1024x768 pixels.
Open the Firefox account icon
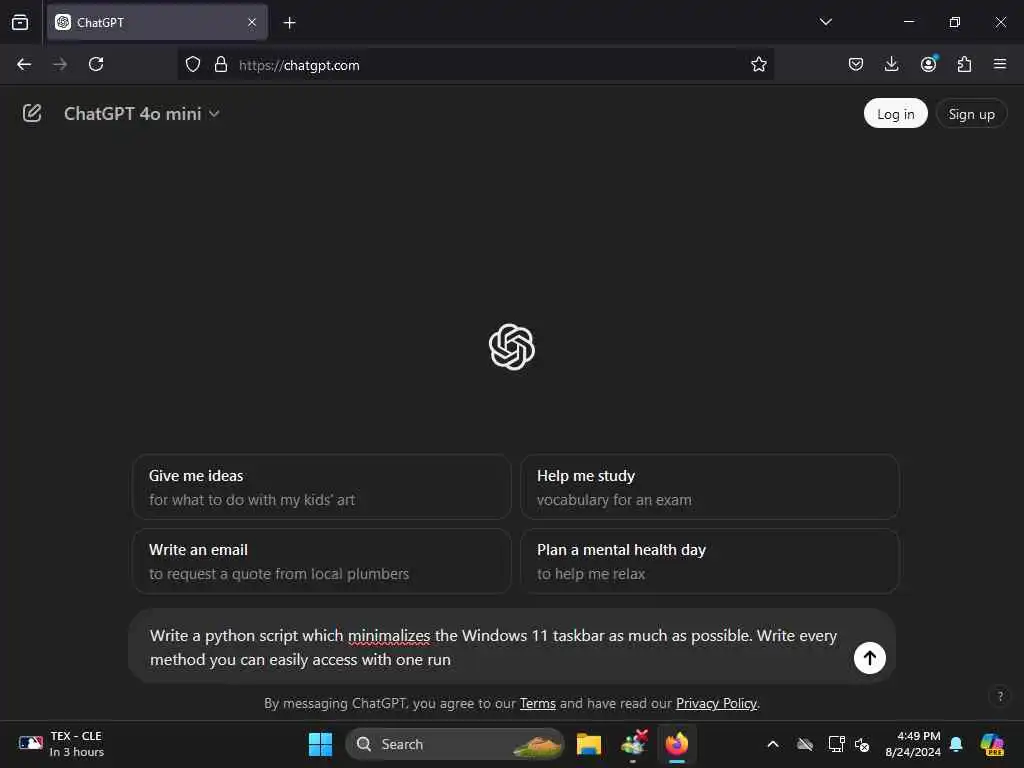pyautogui.click(x=928, y=64)
